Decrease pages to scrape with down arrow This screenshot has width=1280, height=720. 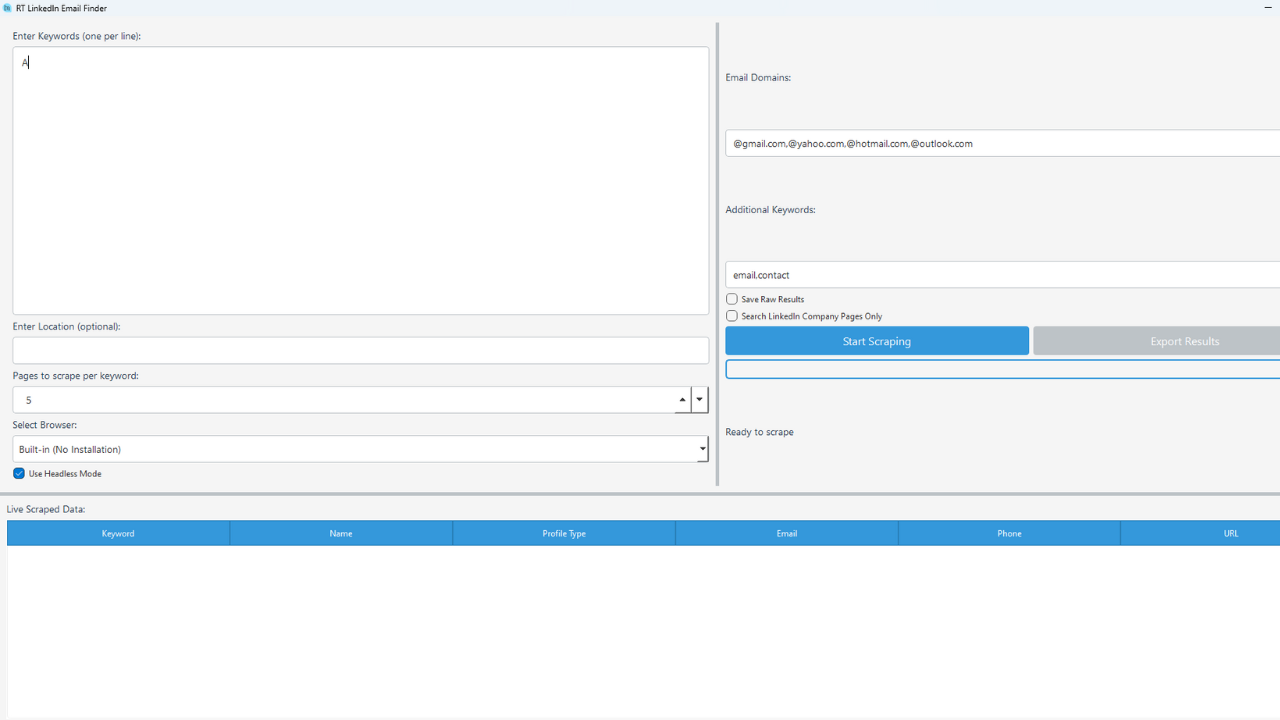[699, 404]
